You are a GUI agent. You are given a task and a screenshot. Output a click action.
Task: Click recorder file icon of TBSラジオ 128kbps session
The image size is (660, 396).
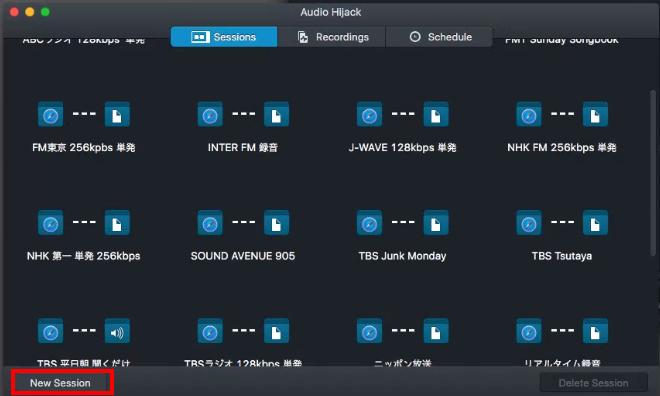pyautogui.click(x=277, y=332)
